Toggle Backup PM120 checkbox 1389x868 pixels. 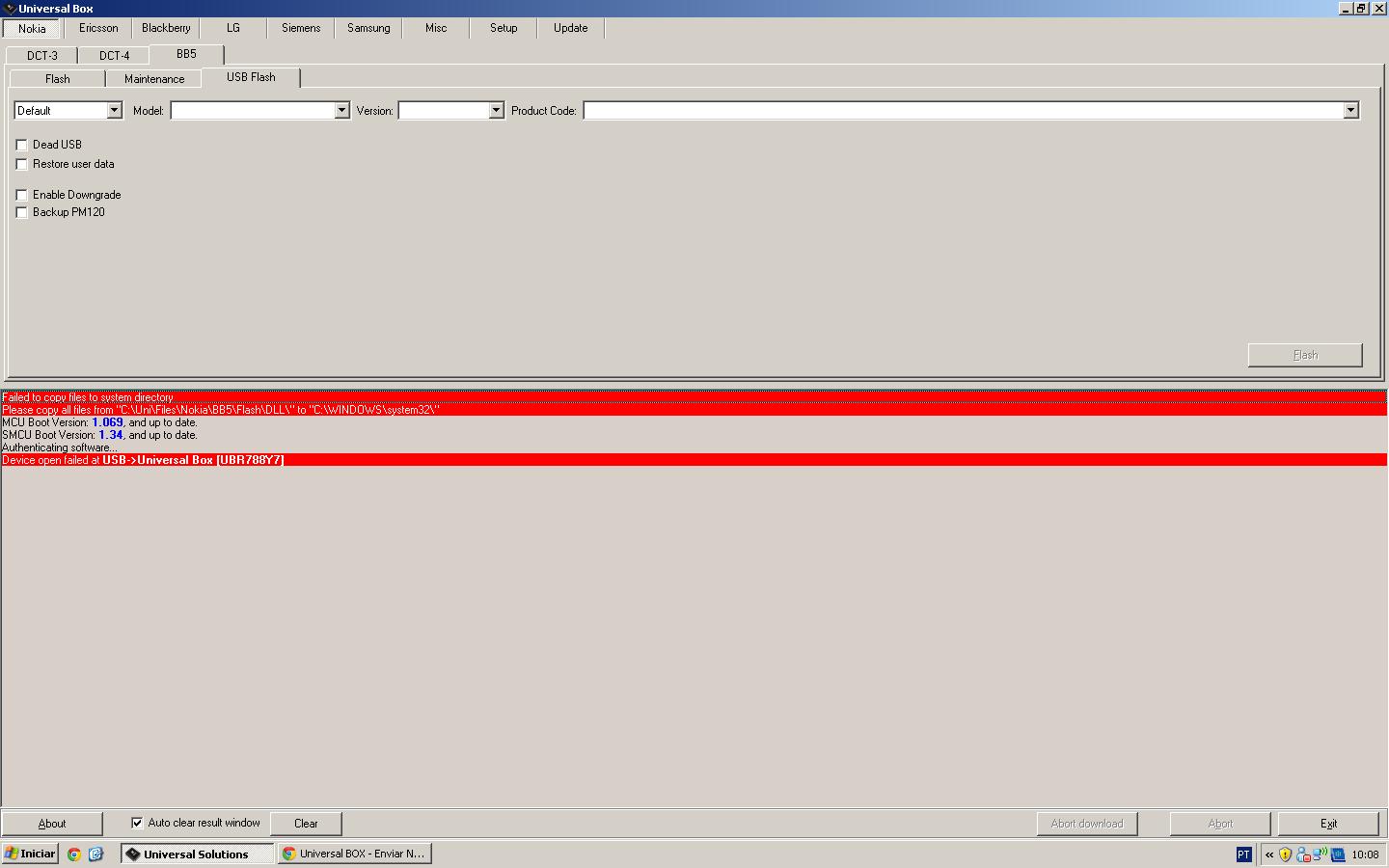pos(21,212)
